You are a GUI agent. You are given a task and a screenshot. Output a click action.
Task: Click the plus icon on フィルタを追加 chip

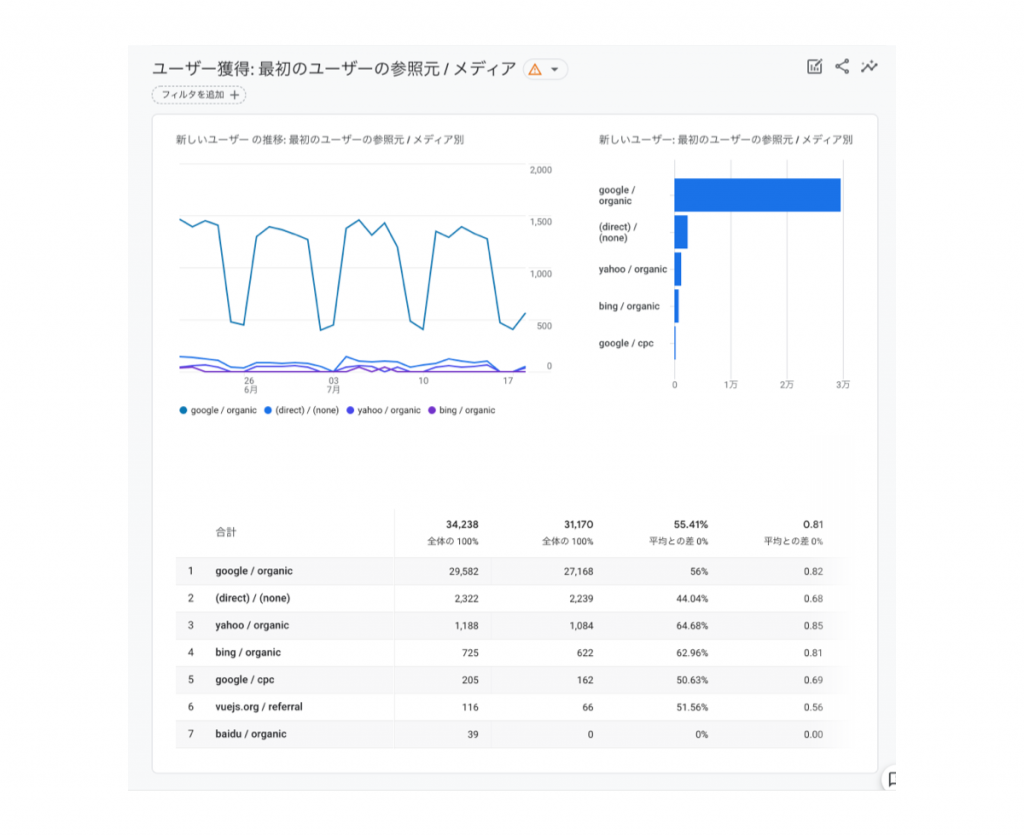[232, 95]
